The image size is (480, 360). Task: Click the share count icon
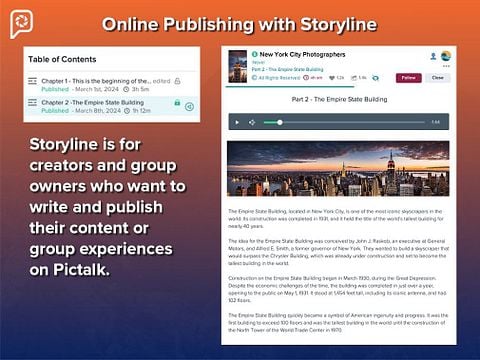(354, 78)
